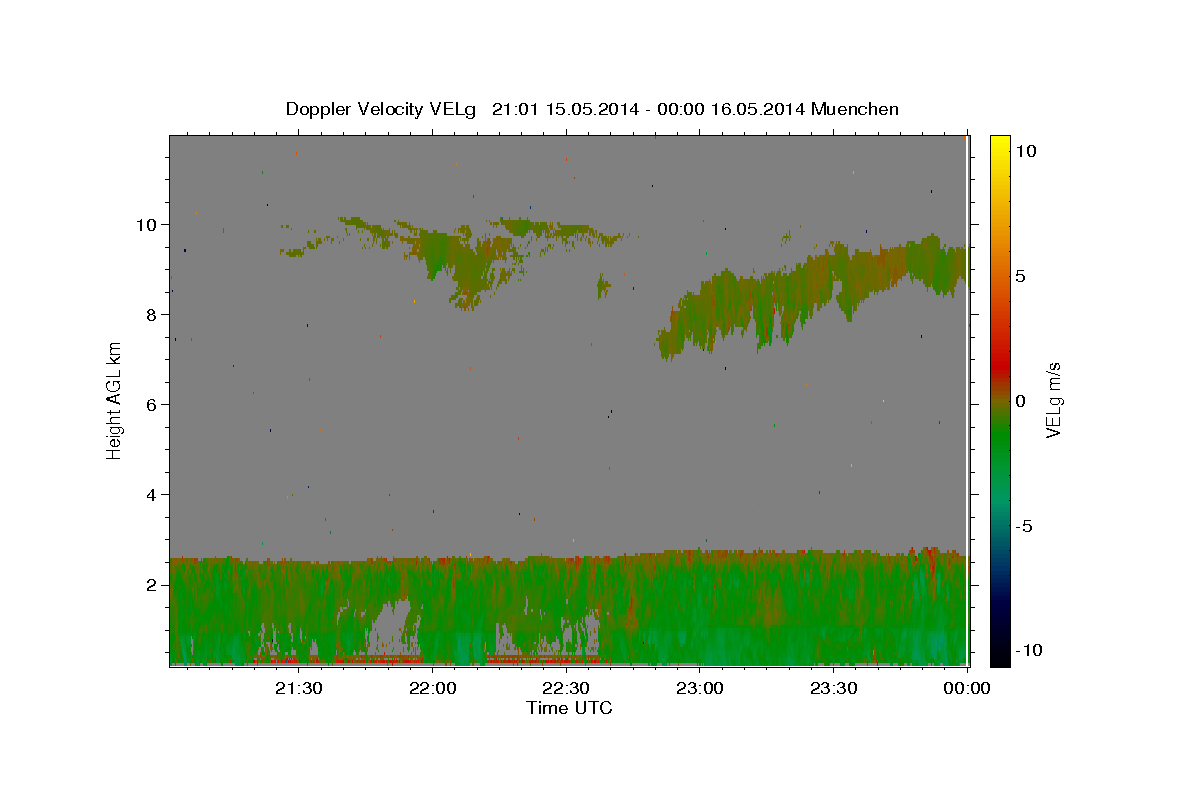This screenshot has width=1200, height=800.
Task: Click the 'Time UTC' axis label
Action: (x=569, y=708)
